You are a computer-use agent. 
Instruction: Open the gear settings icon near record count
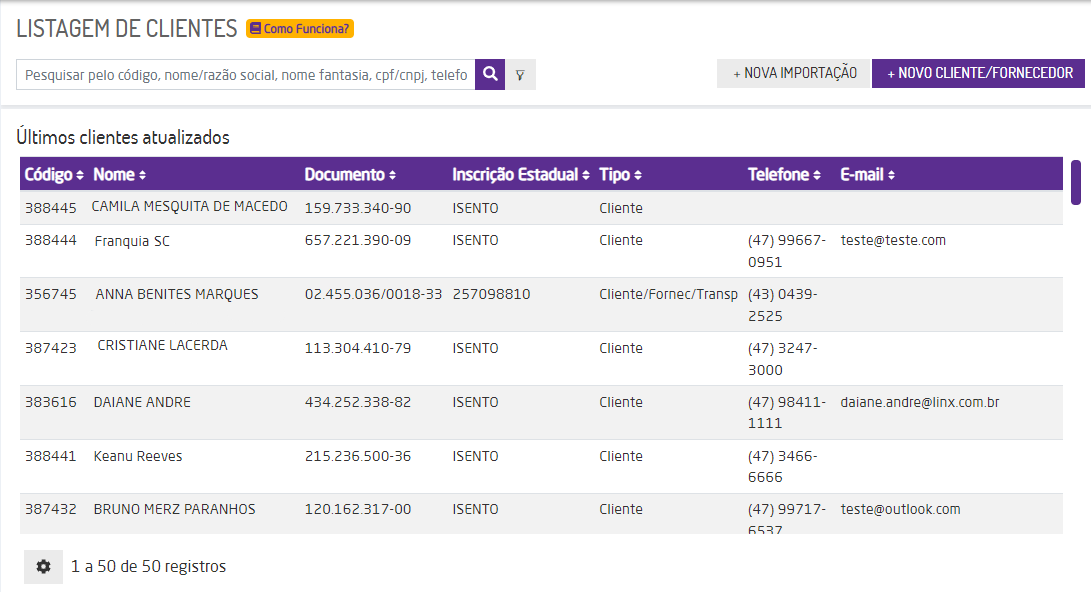(x=43, y=566)
